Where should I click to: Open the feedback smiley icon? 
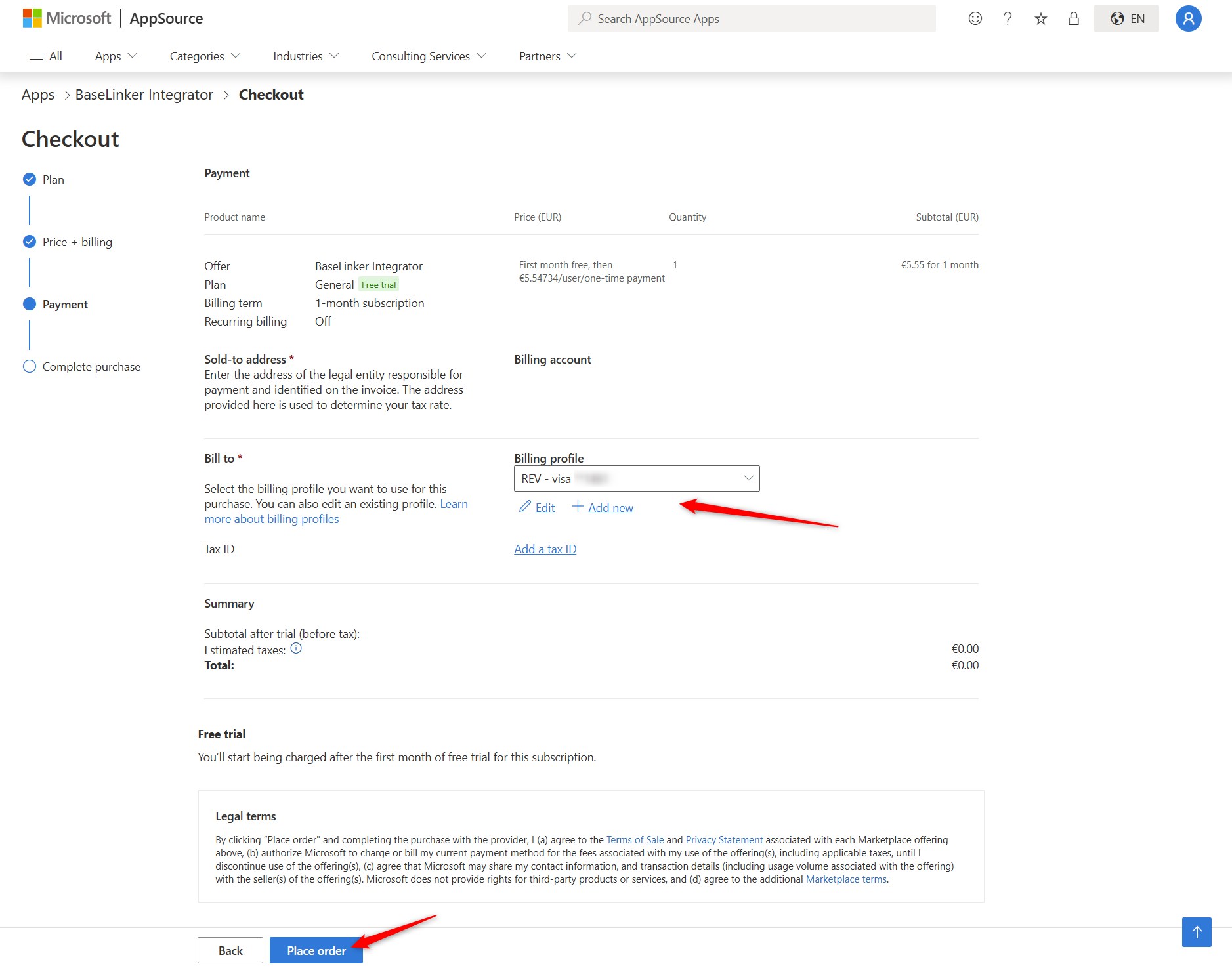point(975,18)
